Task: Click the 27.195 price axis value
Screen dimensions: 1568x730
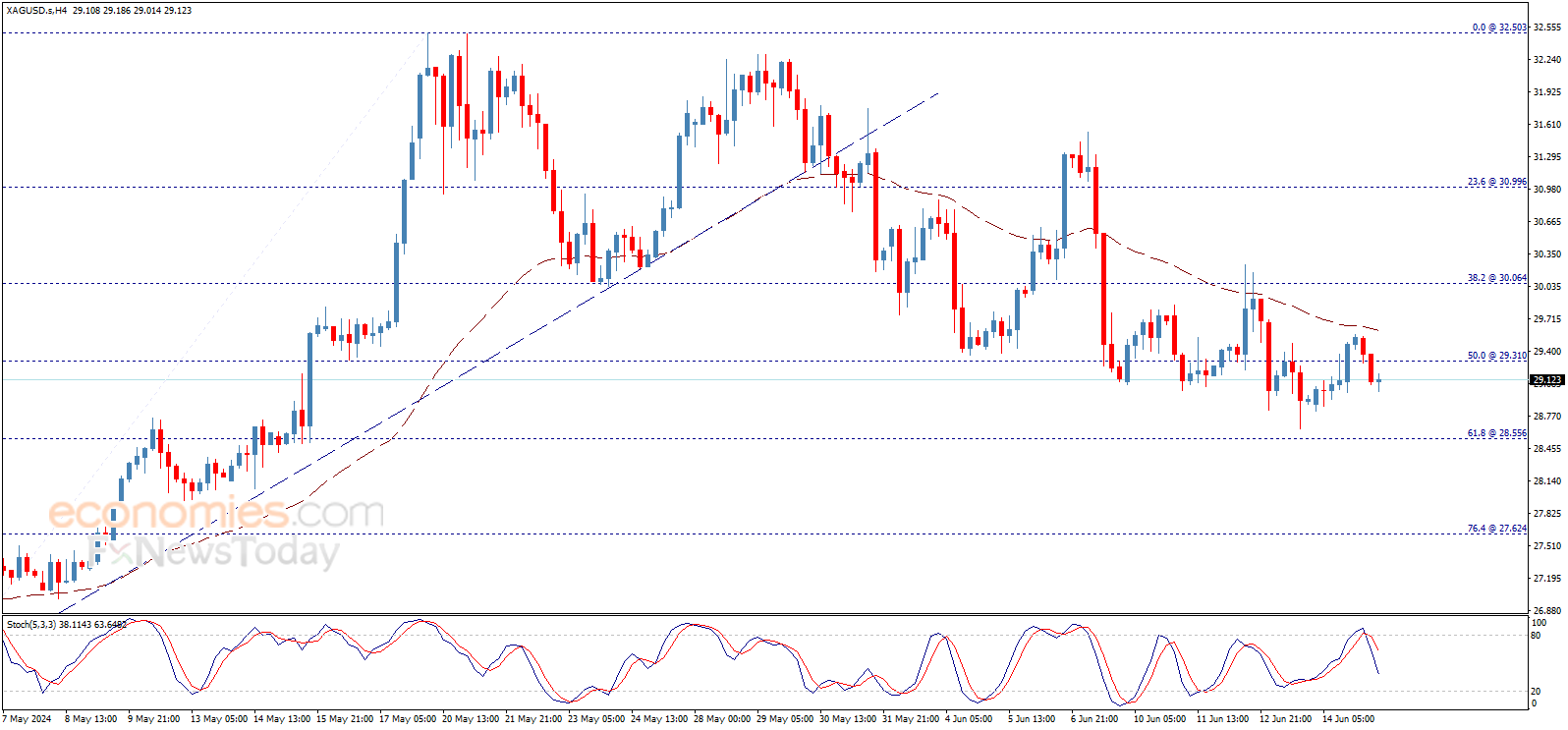Action: click(1546, 579)
